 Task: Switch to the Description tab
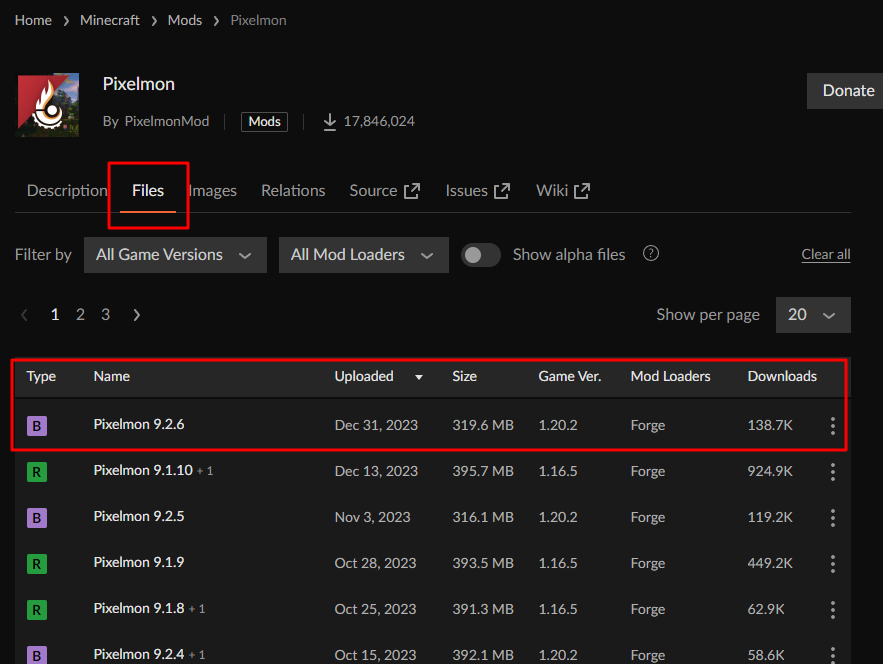pyautogui.click(x=67, y=191)
